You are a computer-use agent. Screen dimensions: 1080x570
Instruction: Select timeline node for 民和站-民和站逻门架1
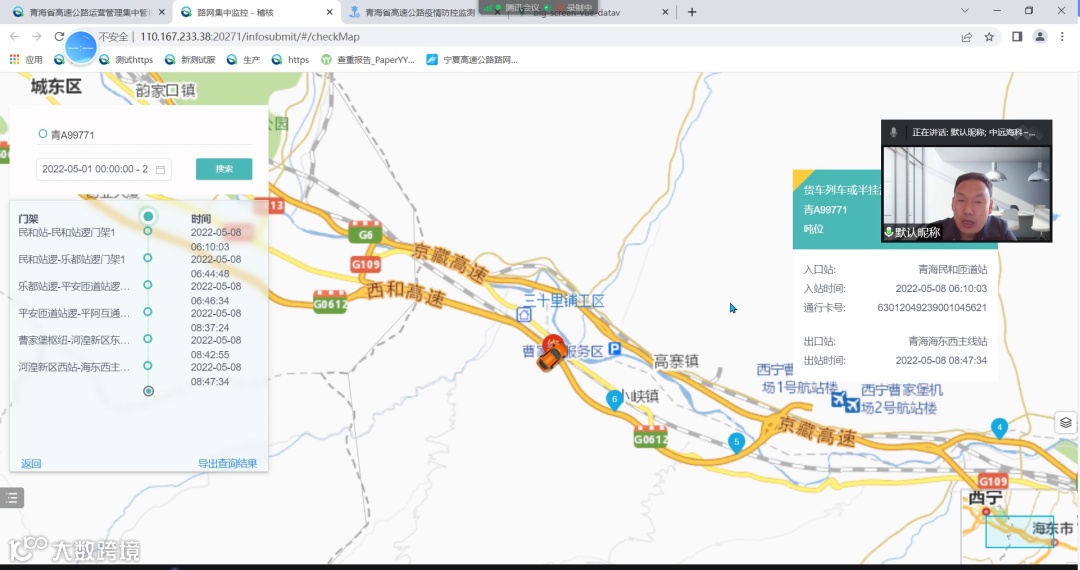coord(147,231)
